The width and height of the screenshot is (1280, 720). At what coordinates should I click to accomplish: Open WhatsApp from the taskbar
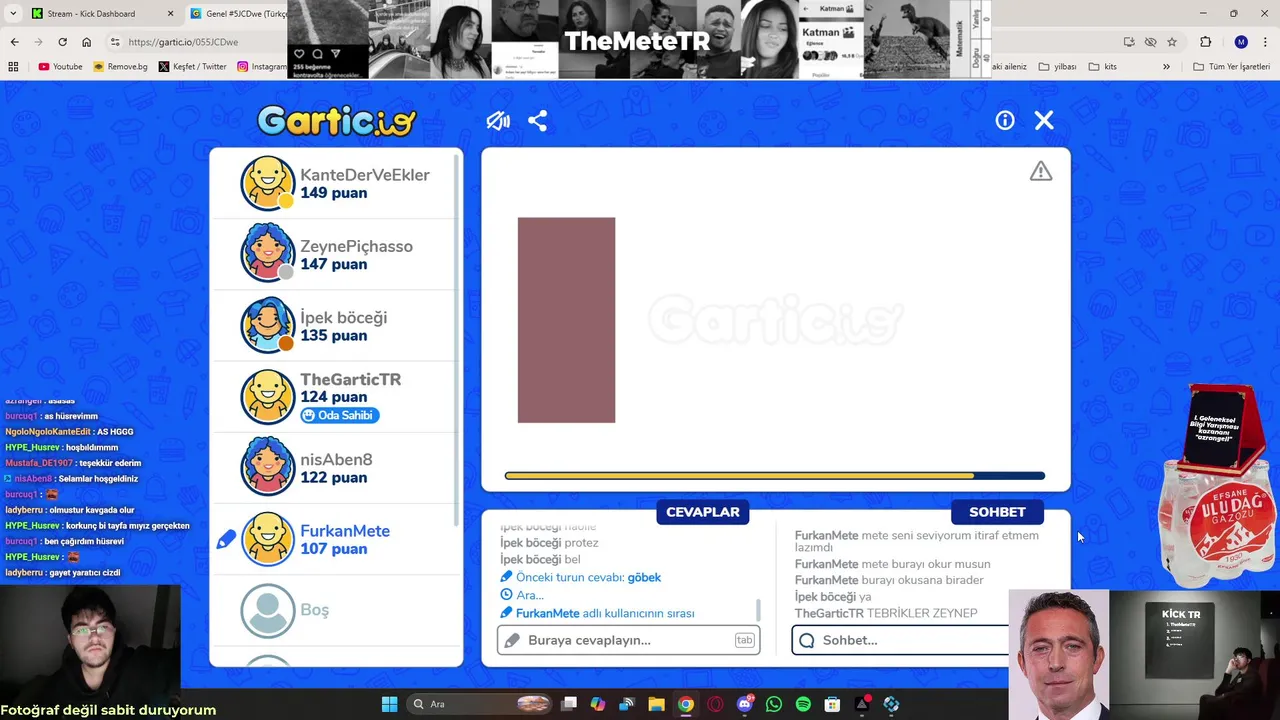click(x=774, y=704)
